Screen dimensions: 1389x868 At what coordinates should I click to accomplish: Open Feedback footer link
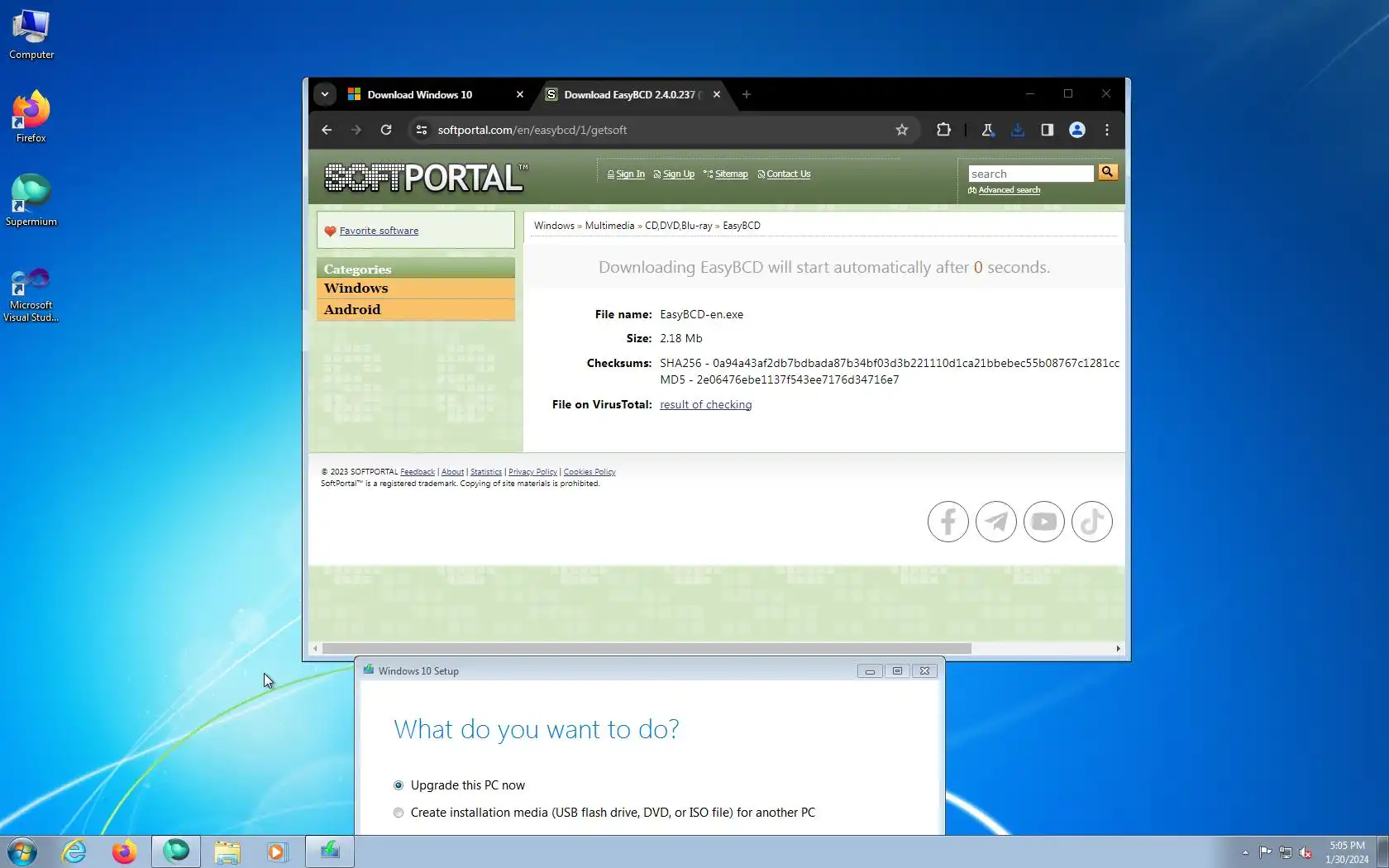[x=418, y=472]
